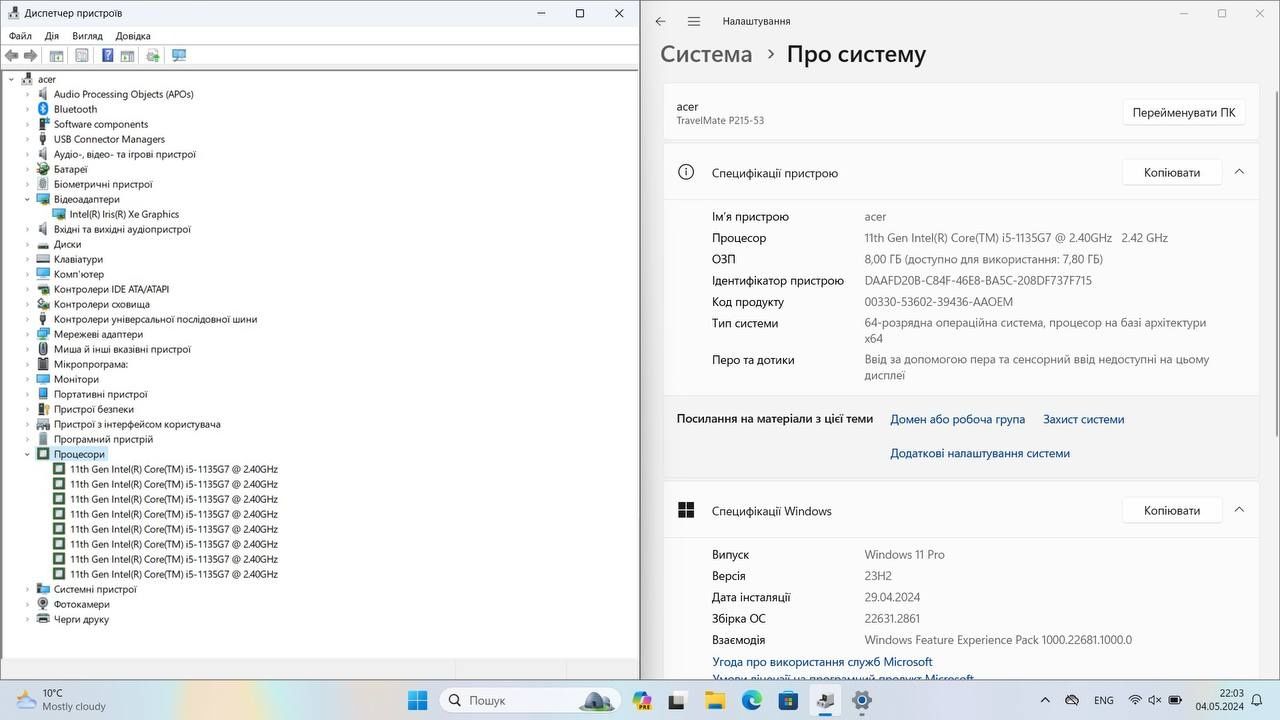Open the clock showing 22:03 04.05.2024
This screenshot has height=720, width=1280.
click(x=1218, y=700)
